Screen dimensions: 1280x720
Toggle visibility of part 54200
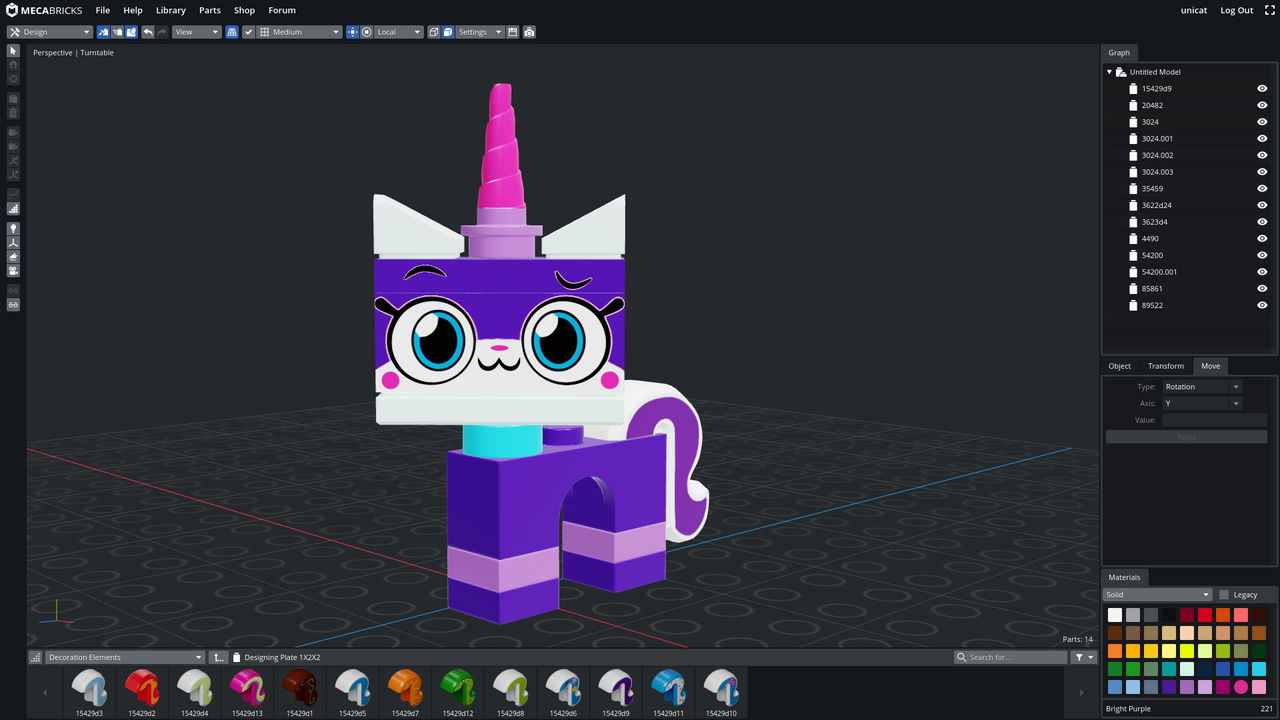[x=1262, y=255]
